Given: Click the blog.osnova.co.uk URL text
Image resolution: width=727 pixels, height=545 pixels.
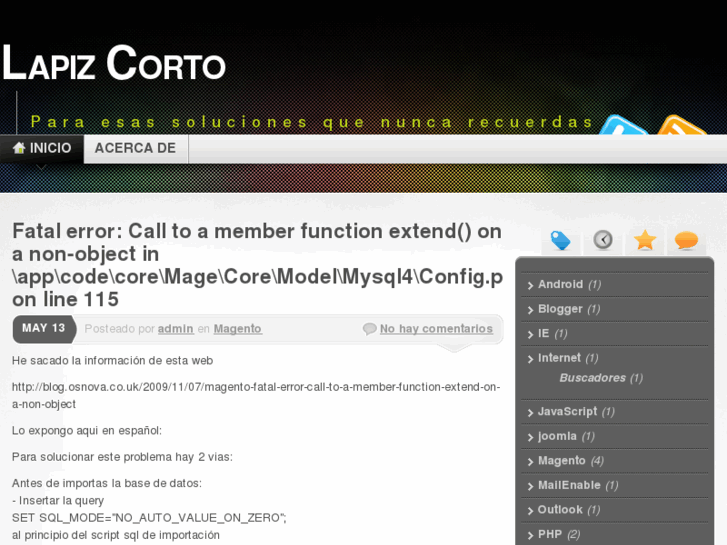Looking at the screenshot, I should 256,396.
